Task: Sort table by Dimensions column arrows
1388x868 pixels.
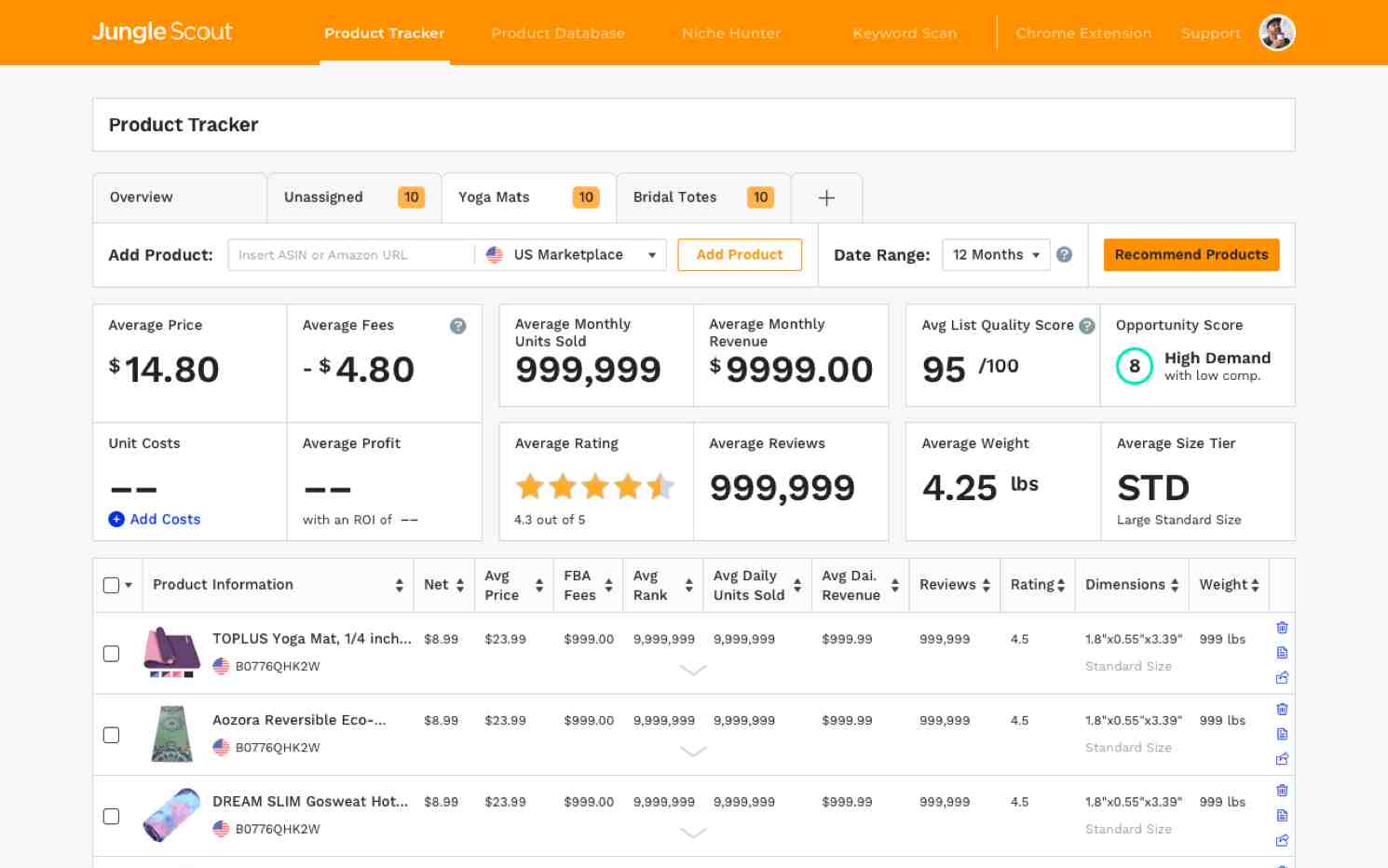Action: tap(1175, 585)
